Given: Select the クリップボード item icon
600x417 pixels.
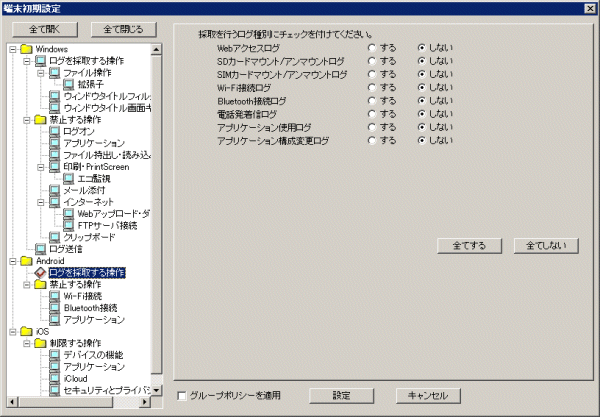Looking at the screenshot, I should 54,237.
